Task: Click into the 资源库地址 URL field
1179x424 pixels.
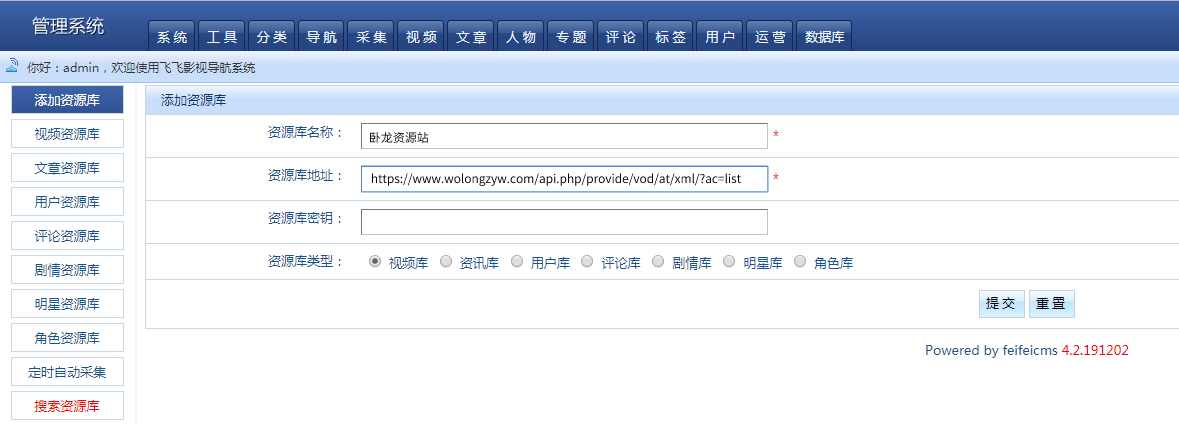Action: click(x=564, y=179)
